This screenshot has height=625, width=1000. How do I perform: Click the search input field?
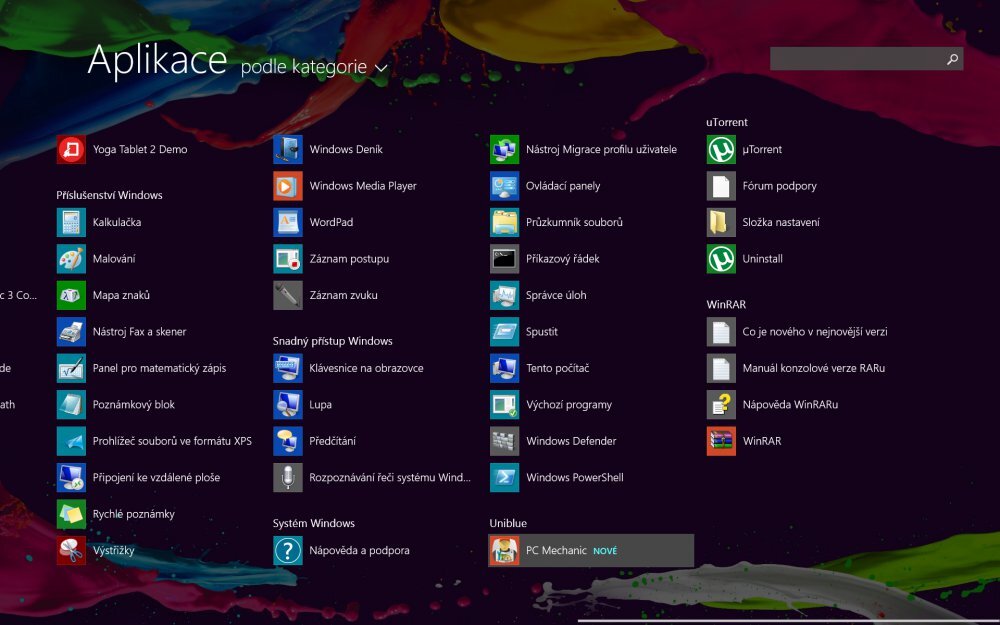pos(855,59)
